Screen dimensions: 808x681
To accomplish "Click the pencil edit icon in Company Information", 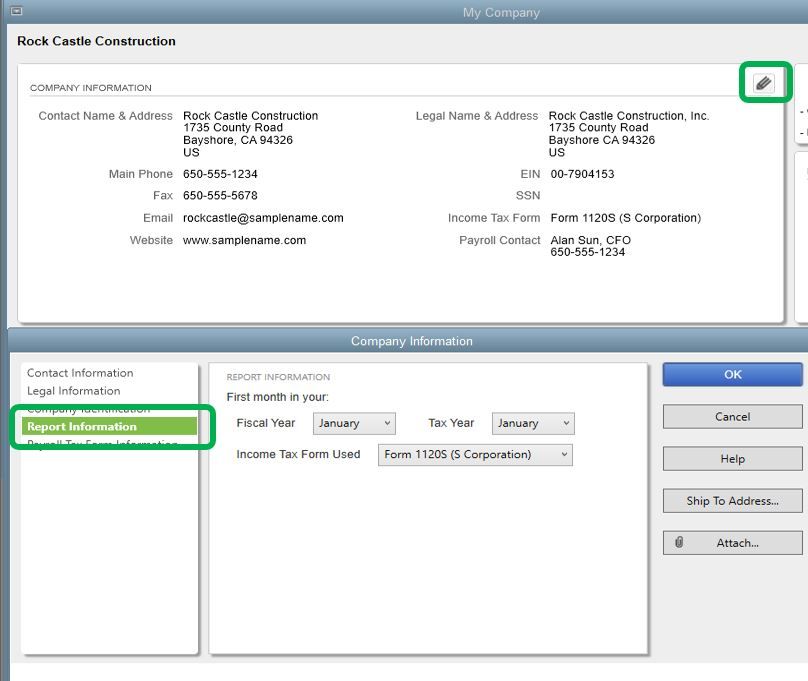I will coord(763,83).
